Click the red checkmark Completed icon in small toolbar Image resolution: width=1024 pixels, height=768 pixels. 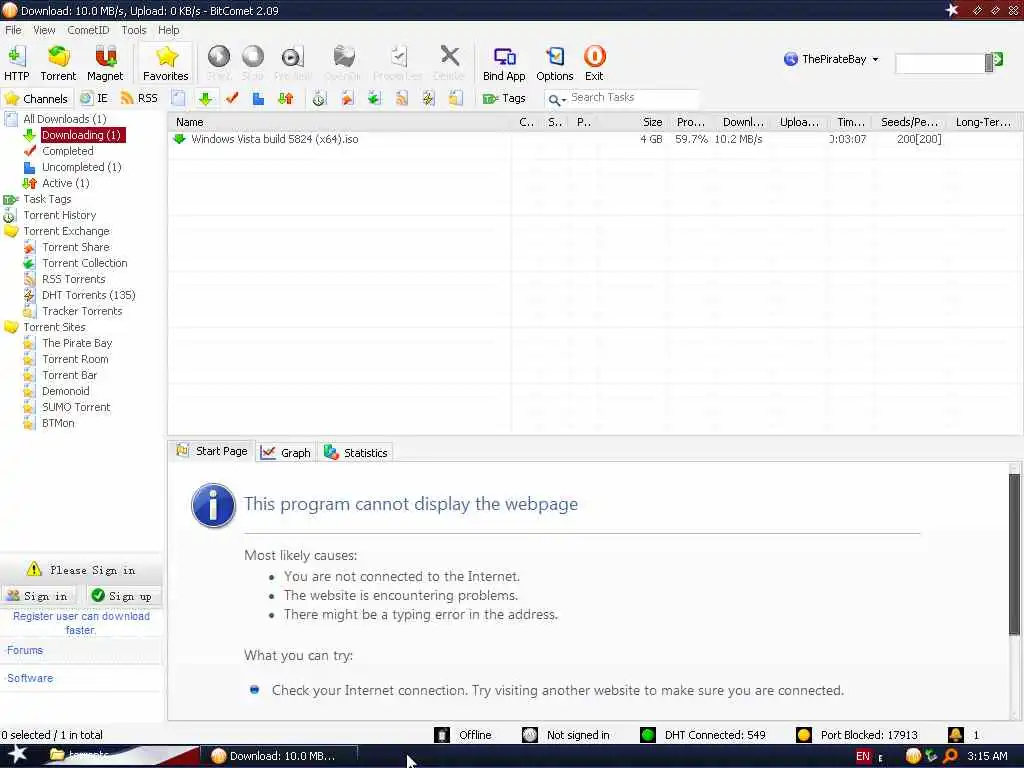click(x=232, y=99)
